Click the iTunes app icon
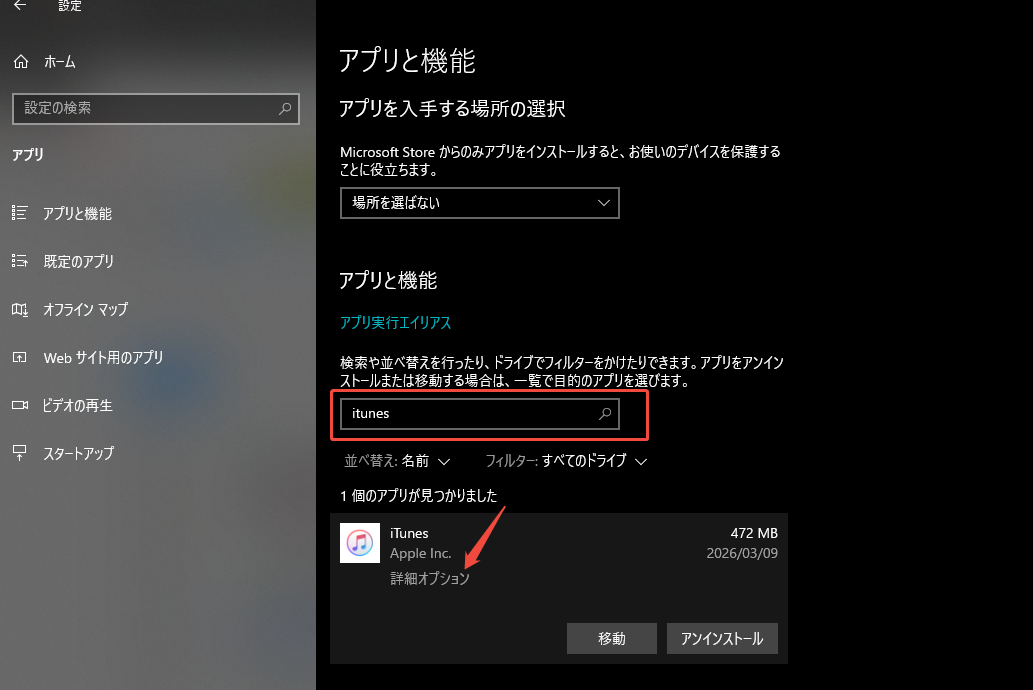The image size is (1033, 690). 360,543
